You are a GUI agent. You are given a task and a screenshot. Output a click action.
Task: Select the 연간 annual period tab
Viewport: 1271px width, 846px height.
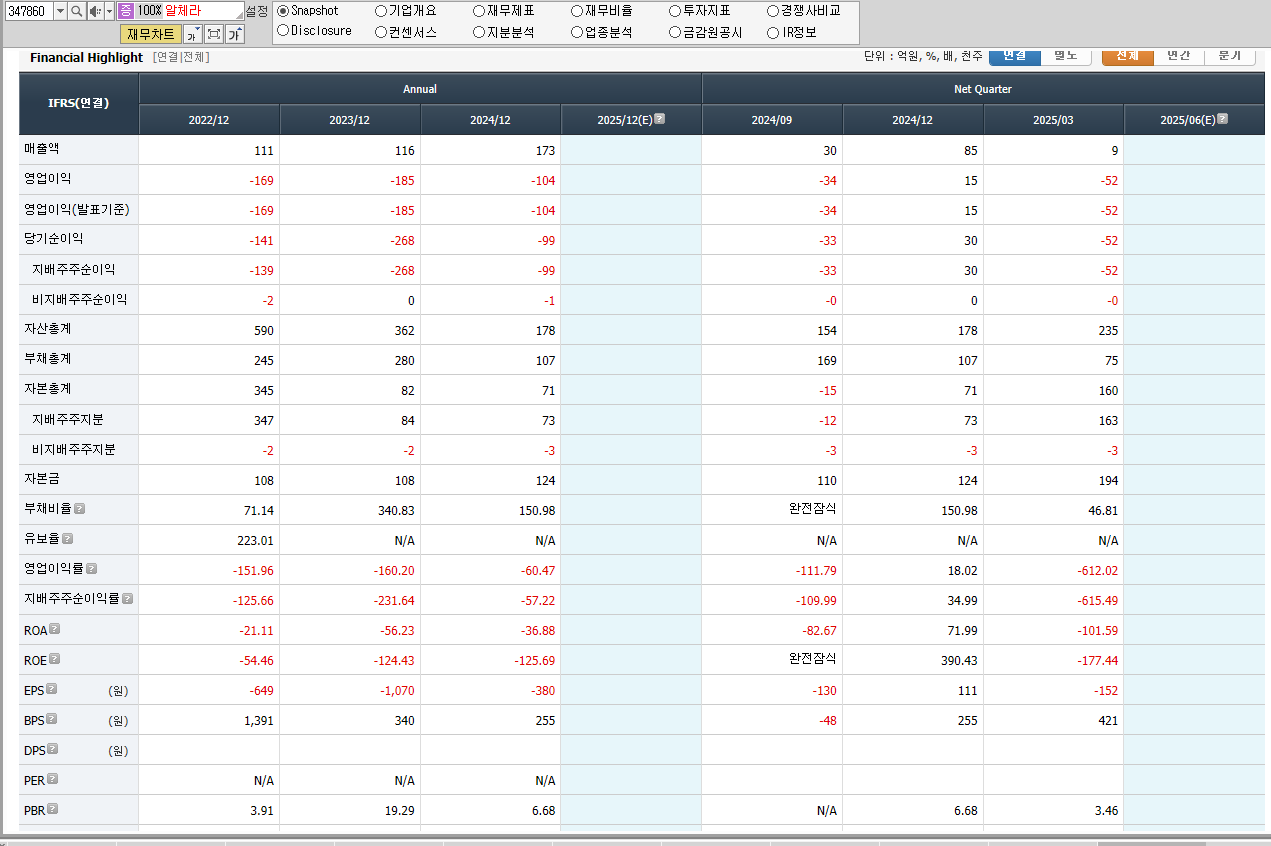[x=1178, y=56]
